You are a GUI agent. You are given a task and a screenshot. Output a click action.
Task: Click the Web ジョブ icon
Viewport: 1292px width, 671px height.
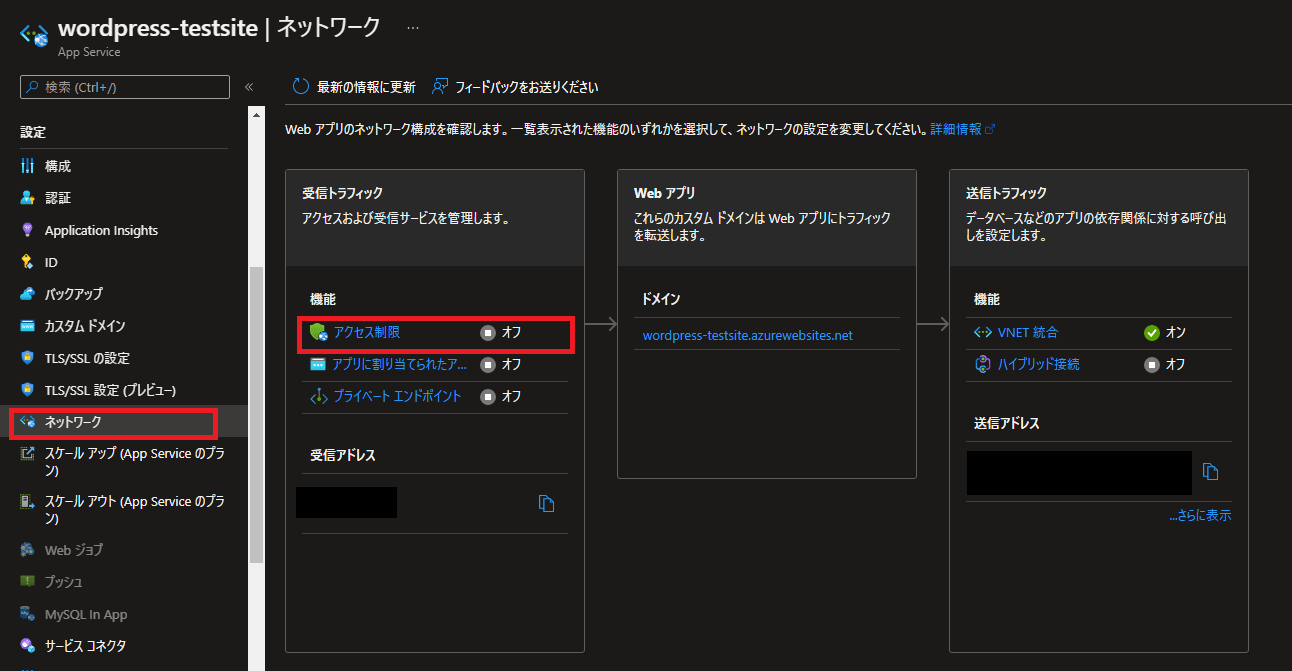point(27,550)
